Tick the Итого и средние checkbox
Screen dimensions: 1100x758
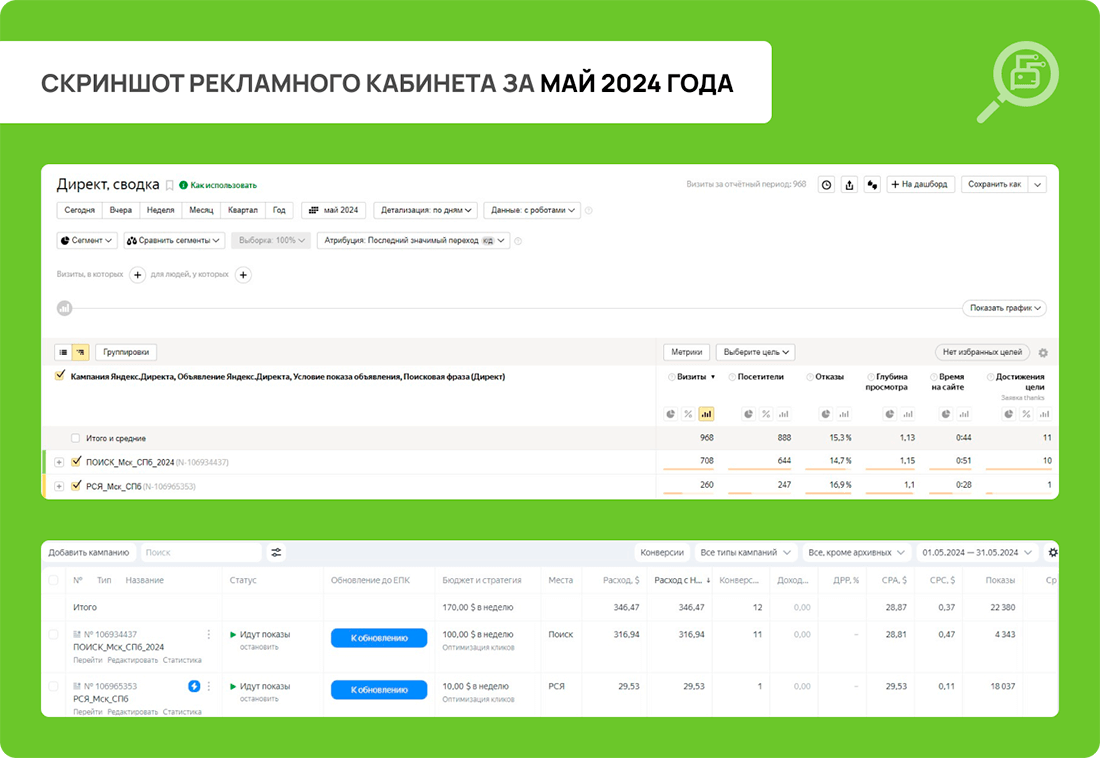[75, 438]
